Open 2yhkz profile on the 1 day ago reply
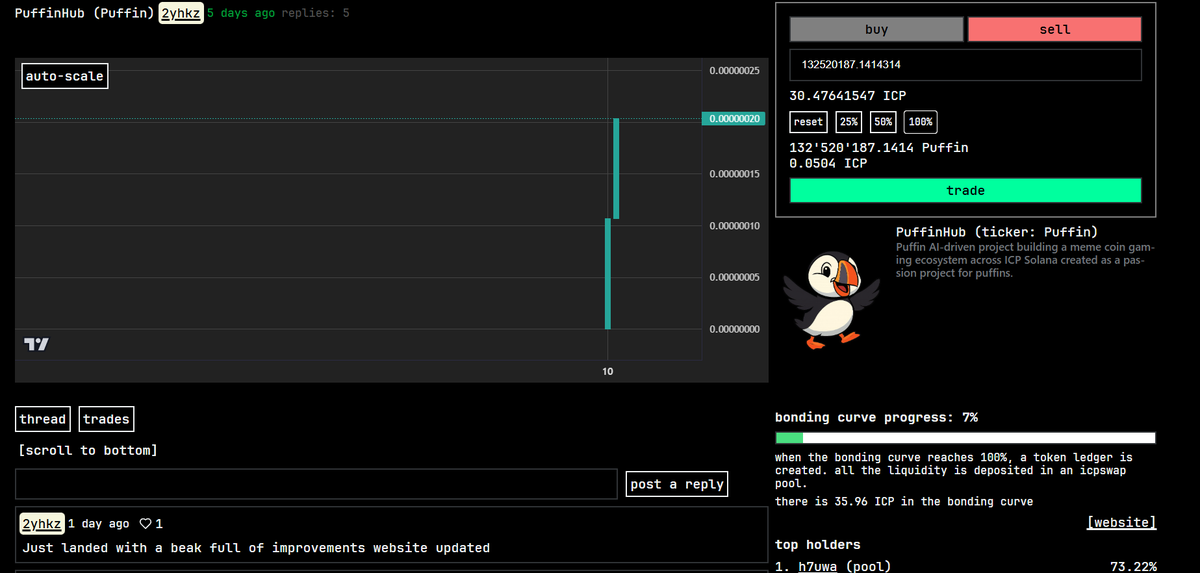The image size is (1200, 573). (42, 524)
